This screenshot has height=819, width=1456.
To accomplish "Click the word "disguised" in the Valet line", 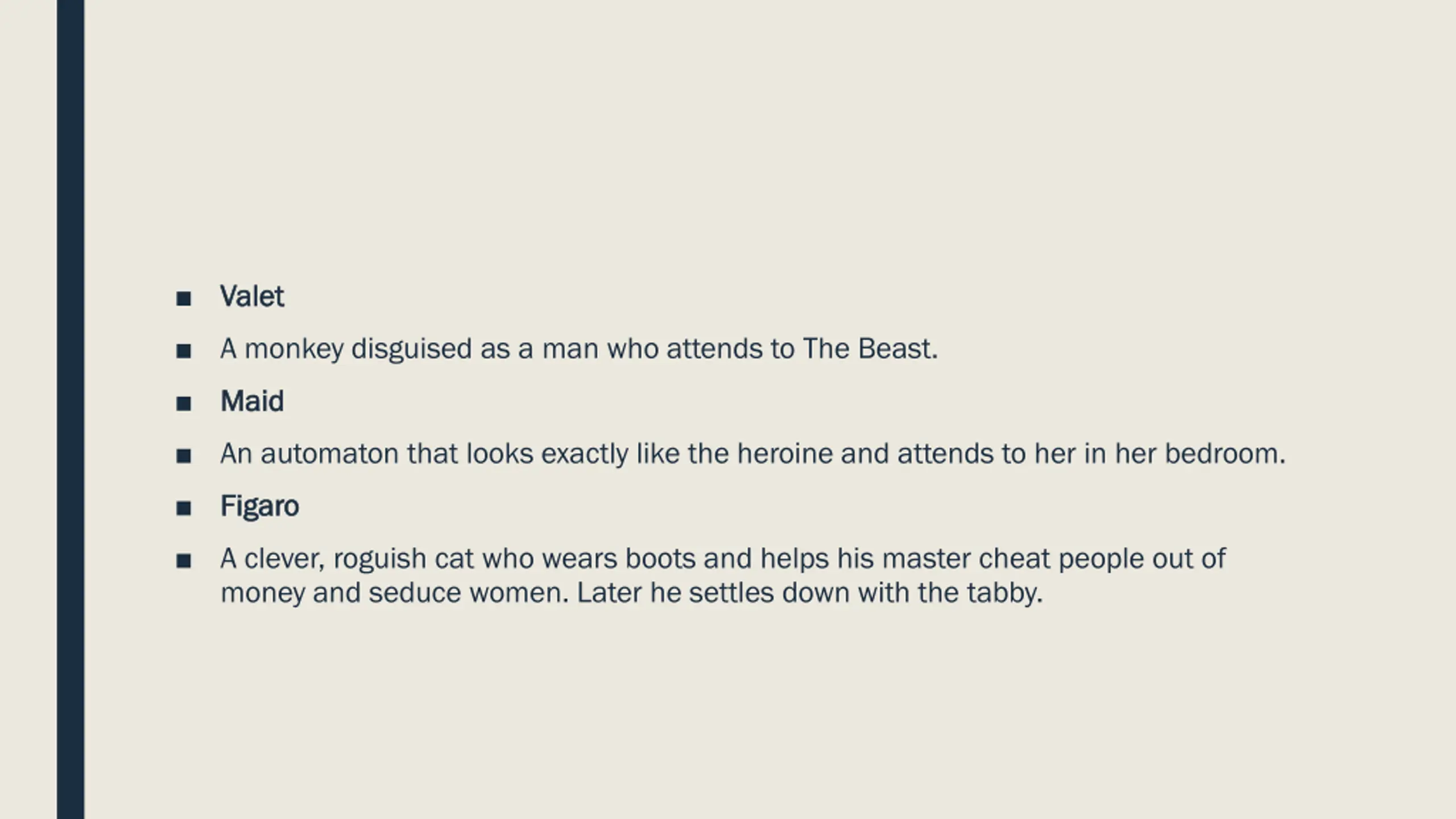I will click(412, 350).
